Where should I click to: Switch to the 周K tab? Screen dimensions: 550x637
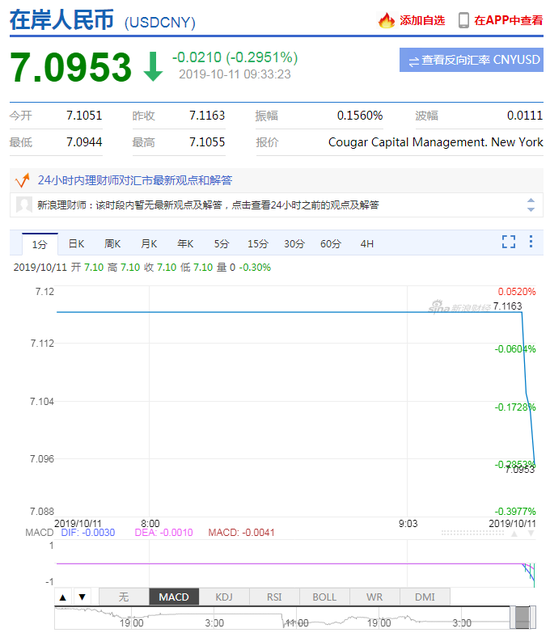[x=113, y=244]
